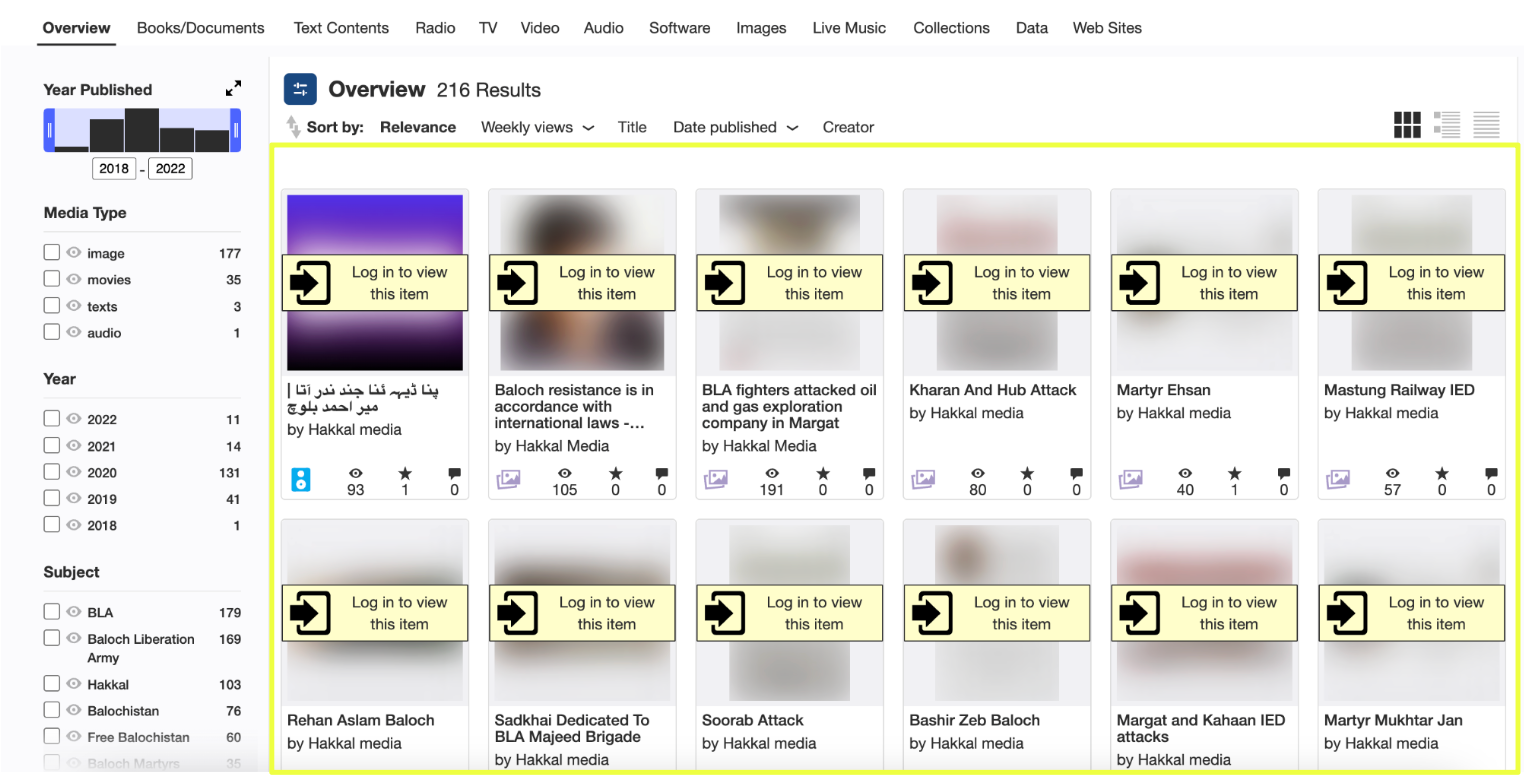The height and width of the screenshot is (782, 1524).
Task: Open the Live Music tab
Action: [x=848, y=28]
